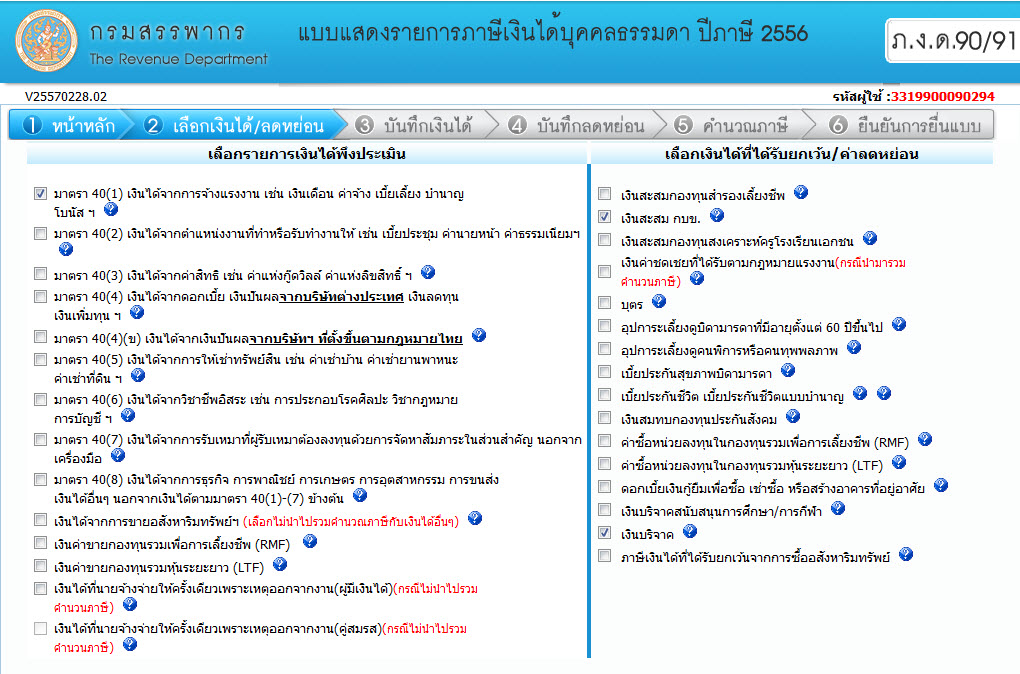Tick the มาตรา 40(5) rental income checkbox
1020x674 pixels.
click(40, 359)
